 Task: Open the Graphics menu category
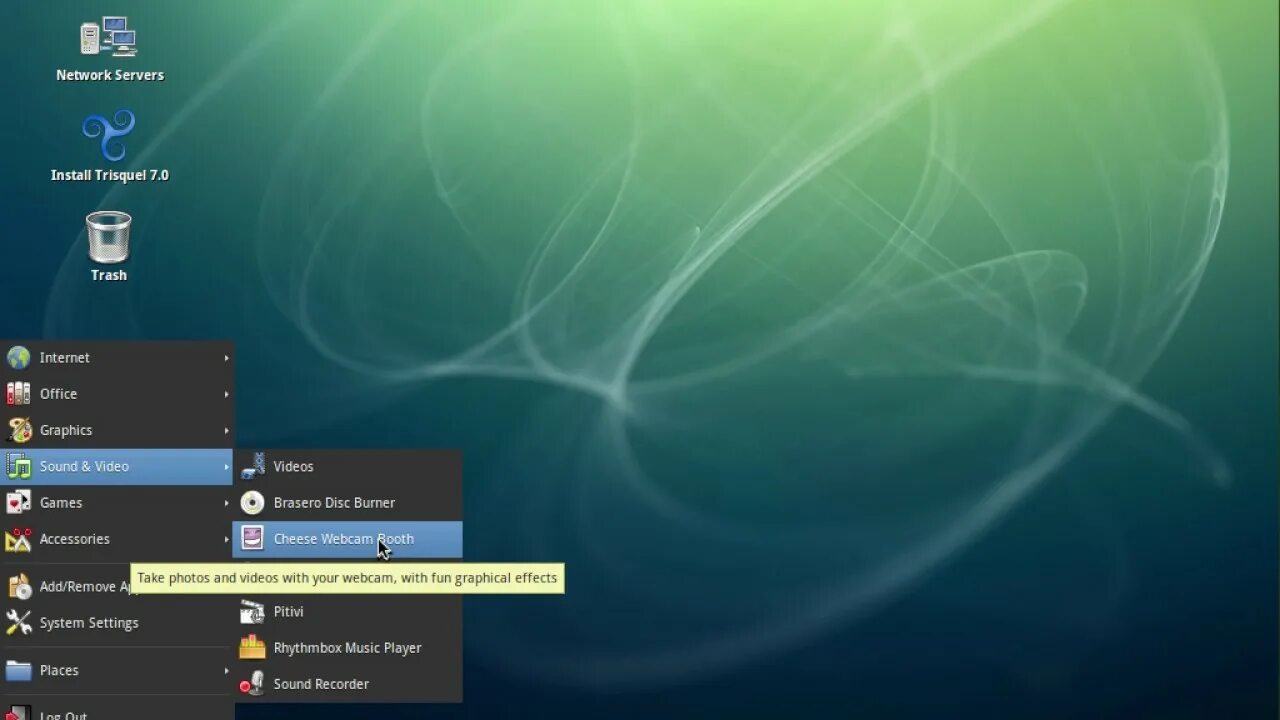117,430
